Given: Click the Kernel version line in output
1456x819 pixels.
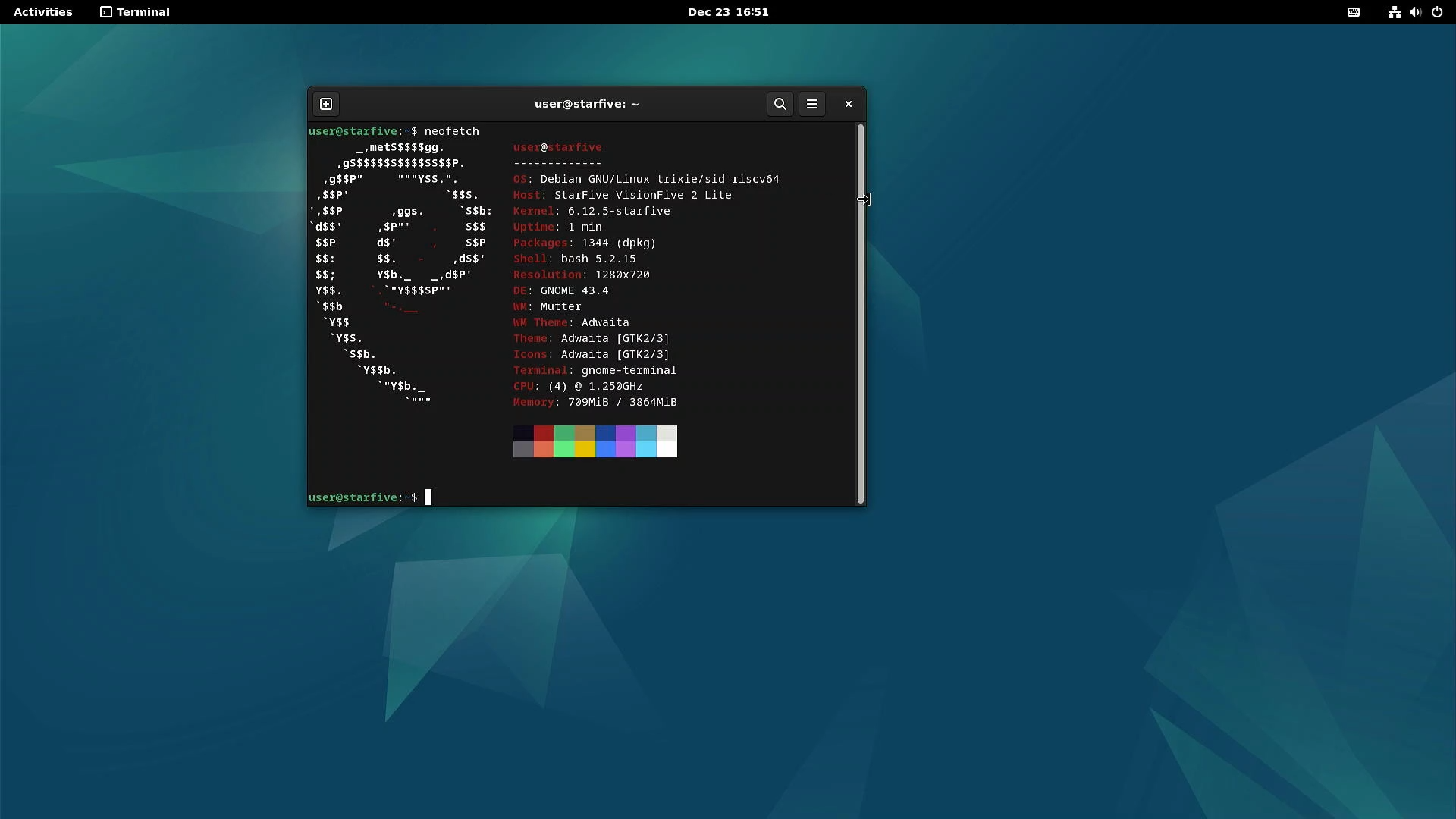Looking at the screenshot, I should [x=591, y=211].
